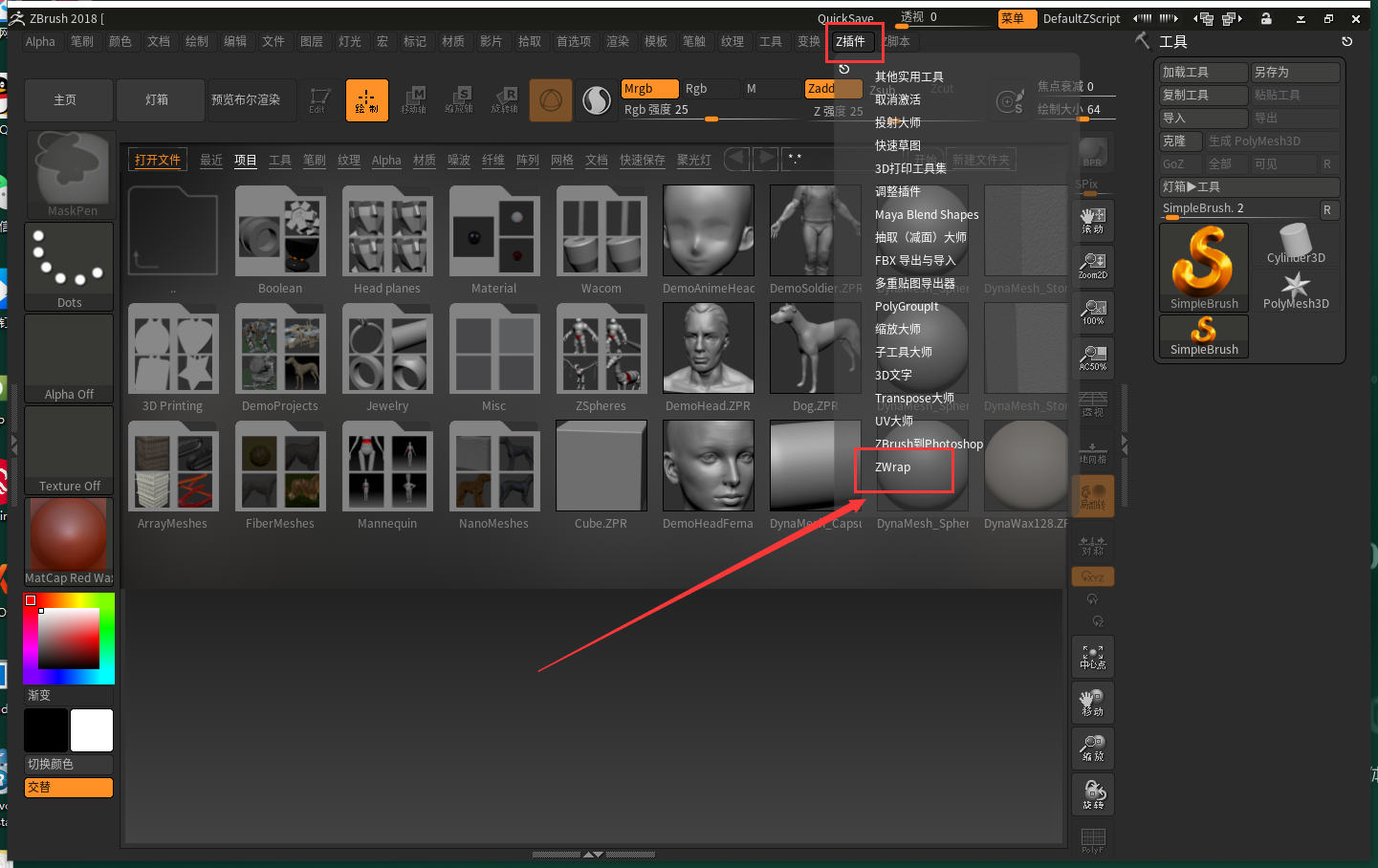Open the Alpha Off selector
1378x868 pixels.
pyautogui.click(x=70, y=358)
